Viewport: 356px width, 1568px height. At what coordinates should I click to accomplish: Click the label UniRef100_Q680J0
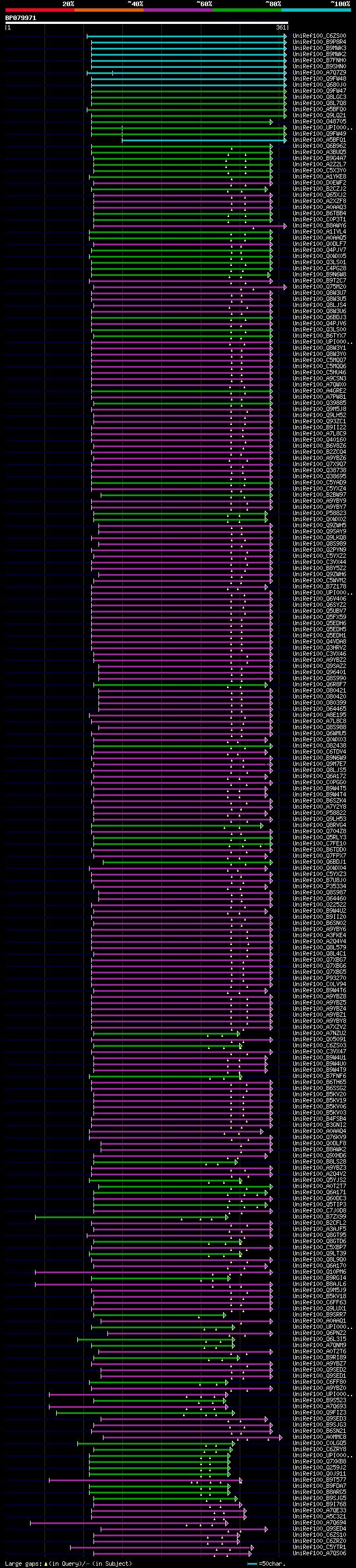coord(319,85)
